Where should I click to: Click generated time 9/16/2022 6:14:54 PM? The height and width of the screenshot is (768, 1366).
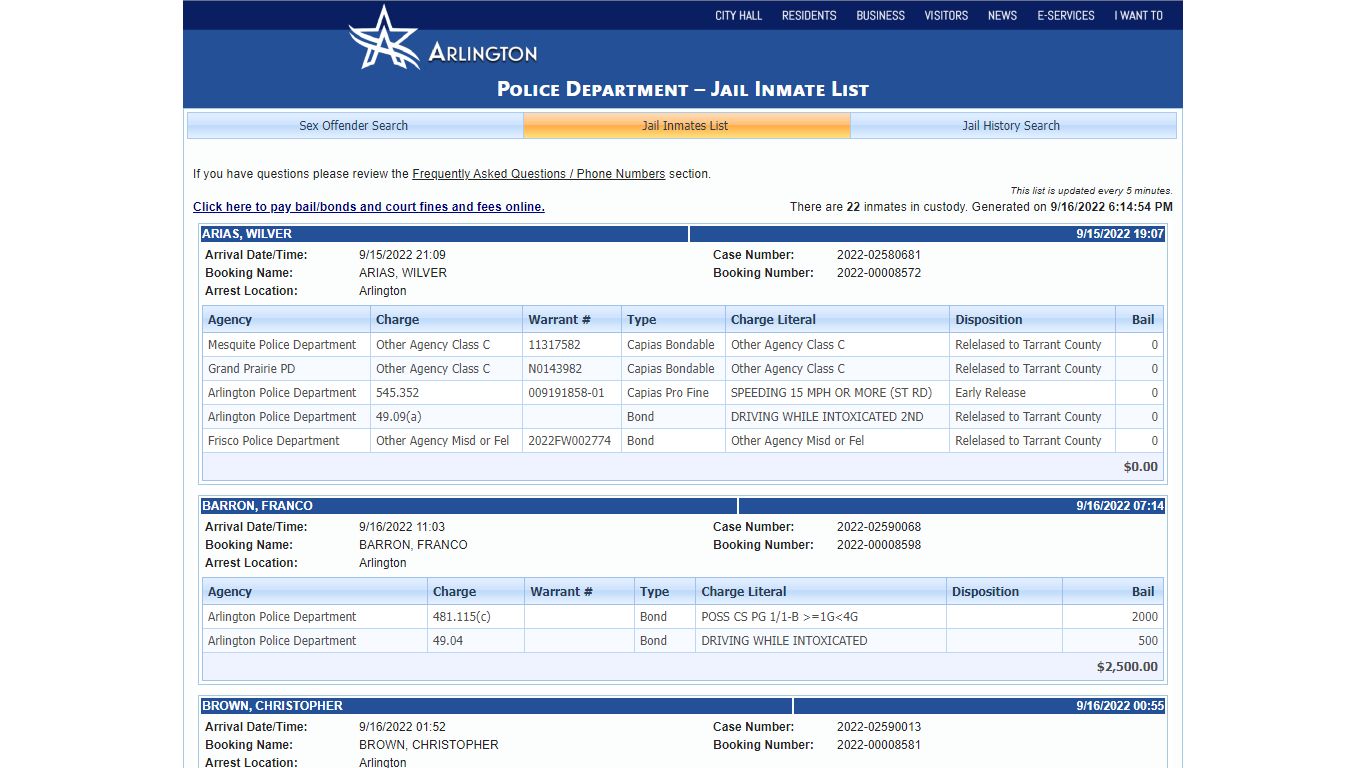pos(1111,207)
